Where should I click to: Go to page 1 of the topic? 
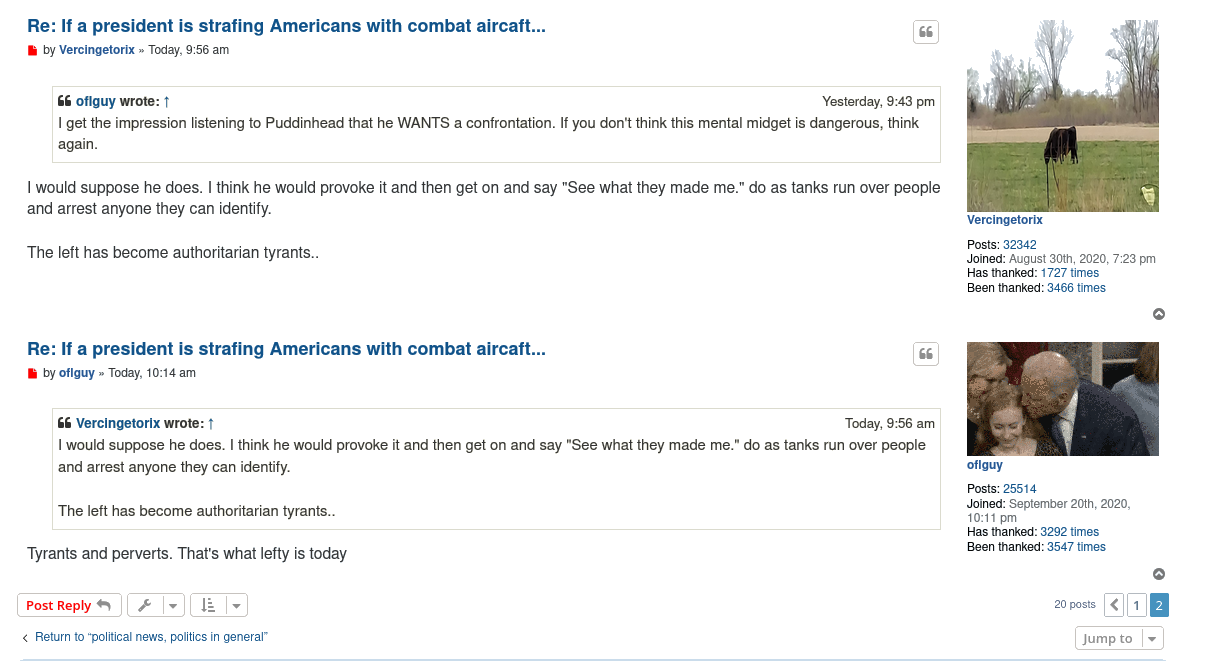(1137, 605)
